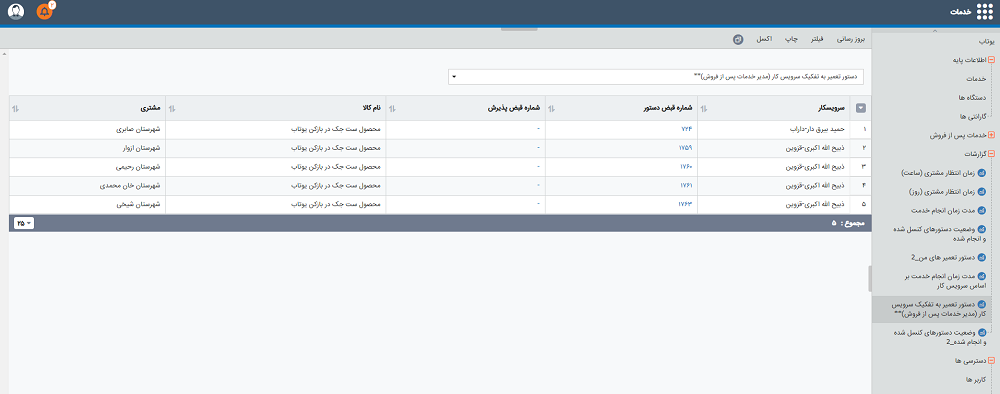The height and width of the screenshot is (394, 1000).
Task: Collapse the sidebar with the top chevron
Action: (935, 31)
